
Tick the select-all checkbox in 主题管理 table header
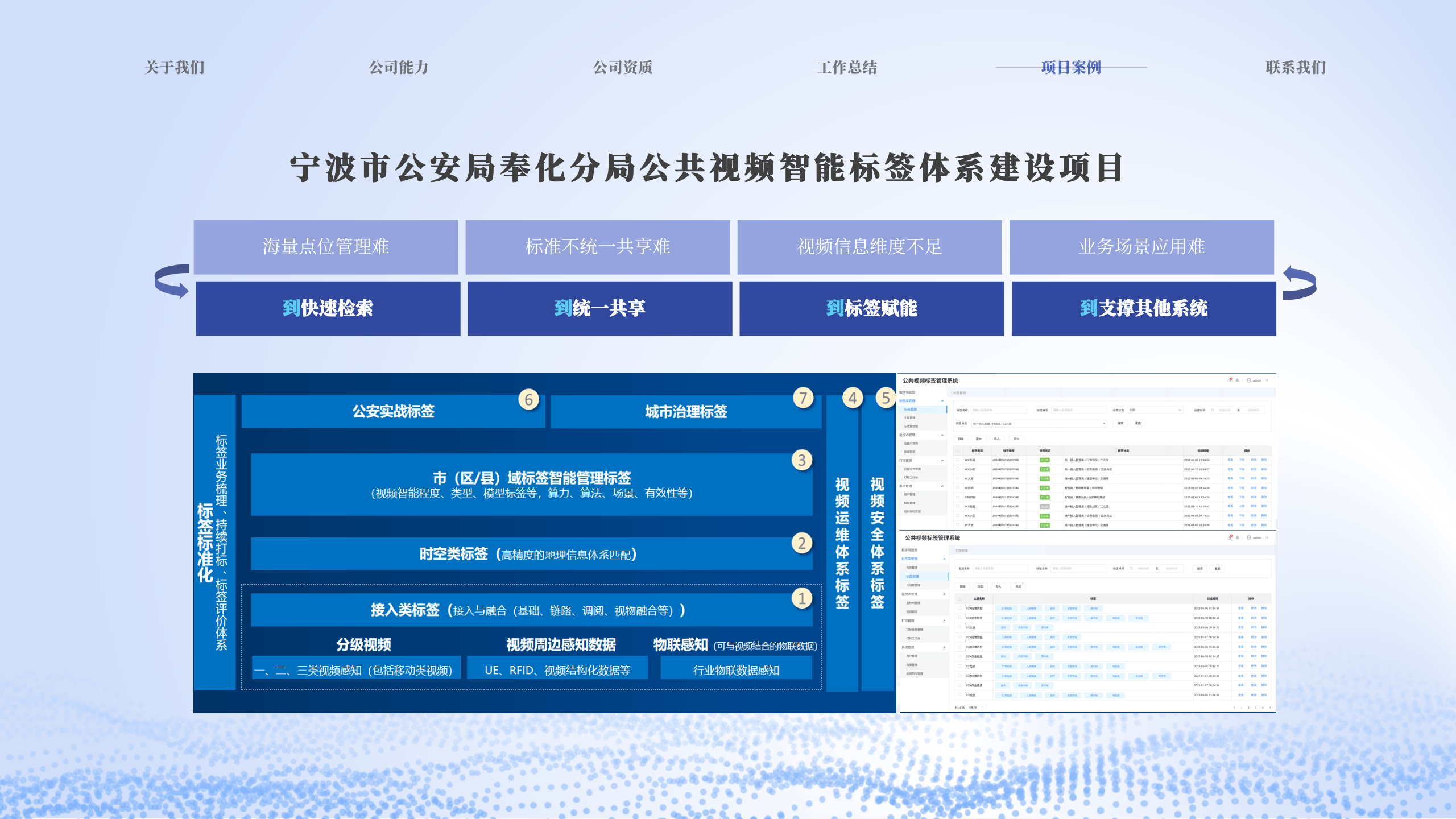point(960,599)
